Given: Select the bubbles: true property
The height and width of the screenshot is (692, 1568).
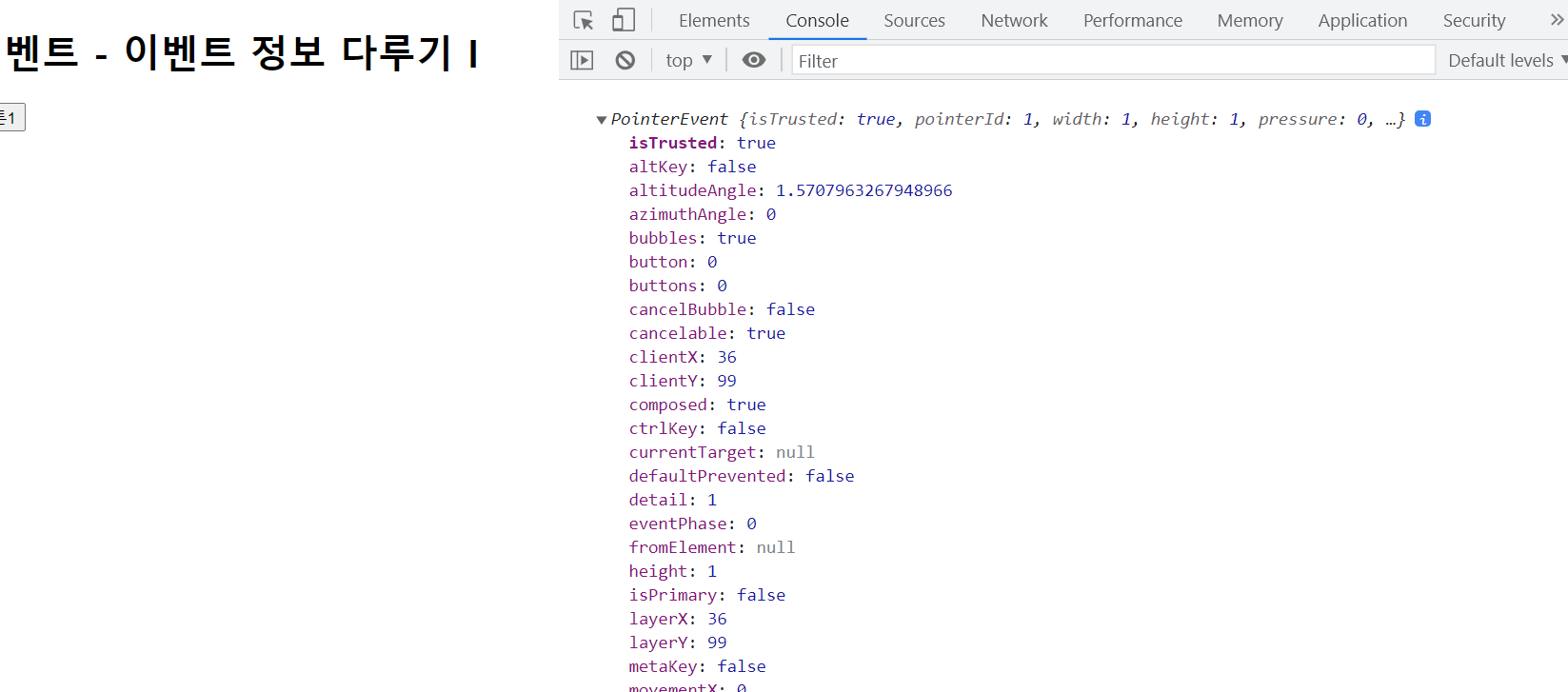Looking at the screenshot, I should [x=692, y=238].
